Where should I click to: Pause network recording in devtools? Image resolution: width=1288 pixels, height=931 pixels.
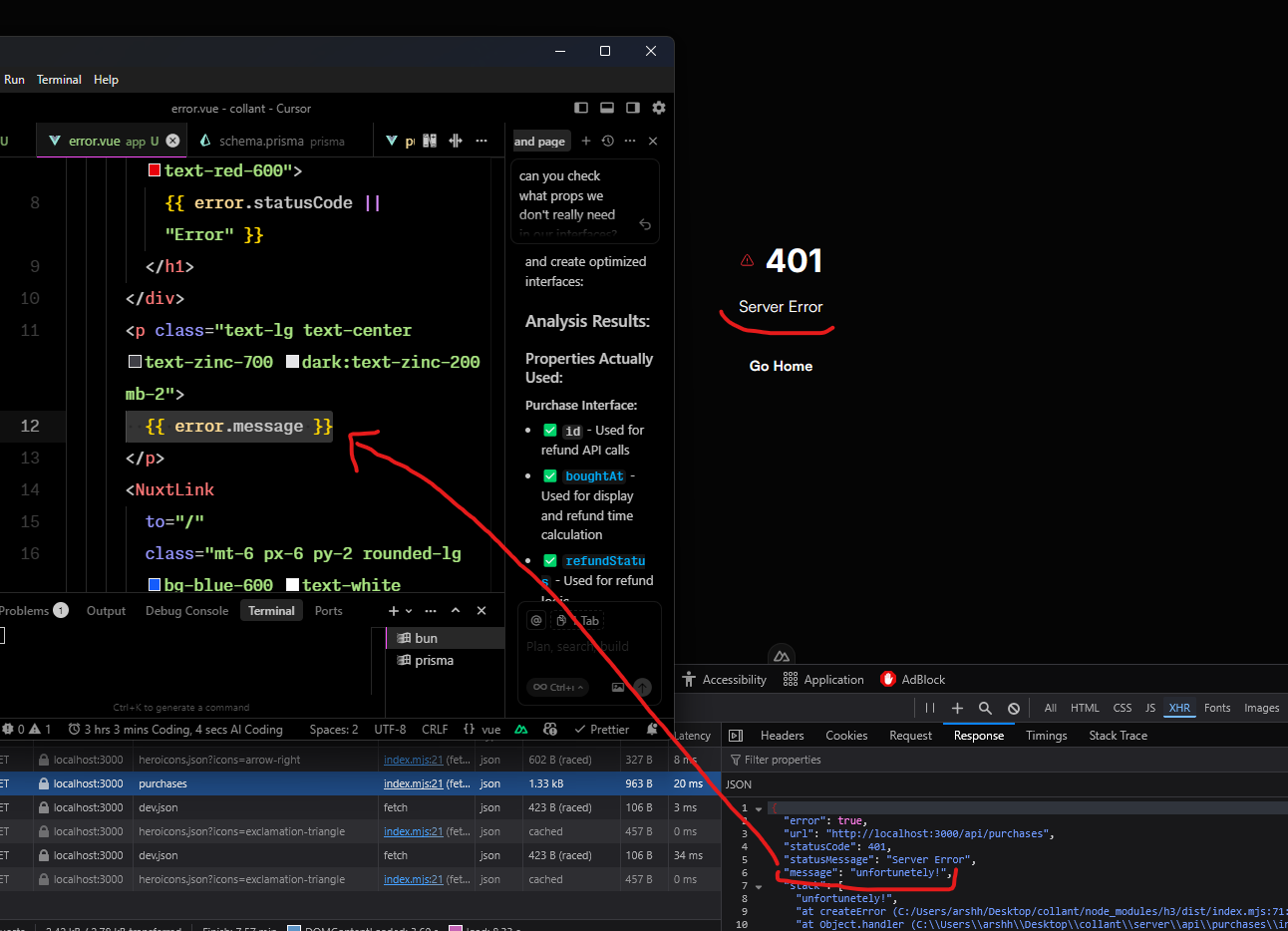(x=930, y=708)
